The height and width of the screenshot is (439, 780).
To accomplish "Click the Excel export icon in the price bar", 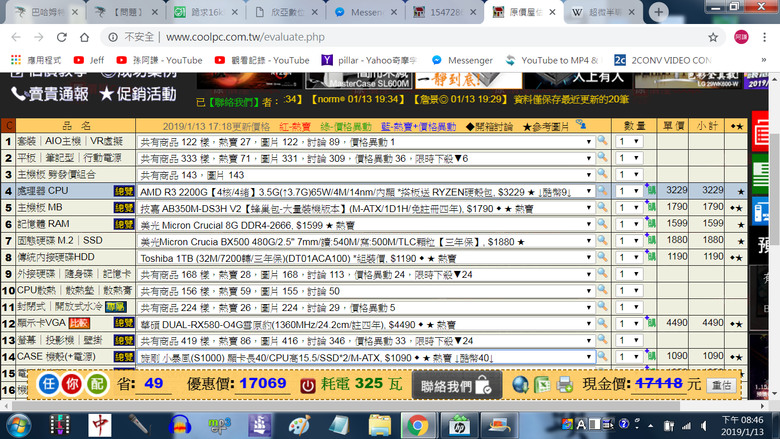I will tap(542, 384).
